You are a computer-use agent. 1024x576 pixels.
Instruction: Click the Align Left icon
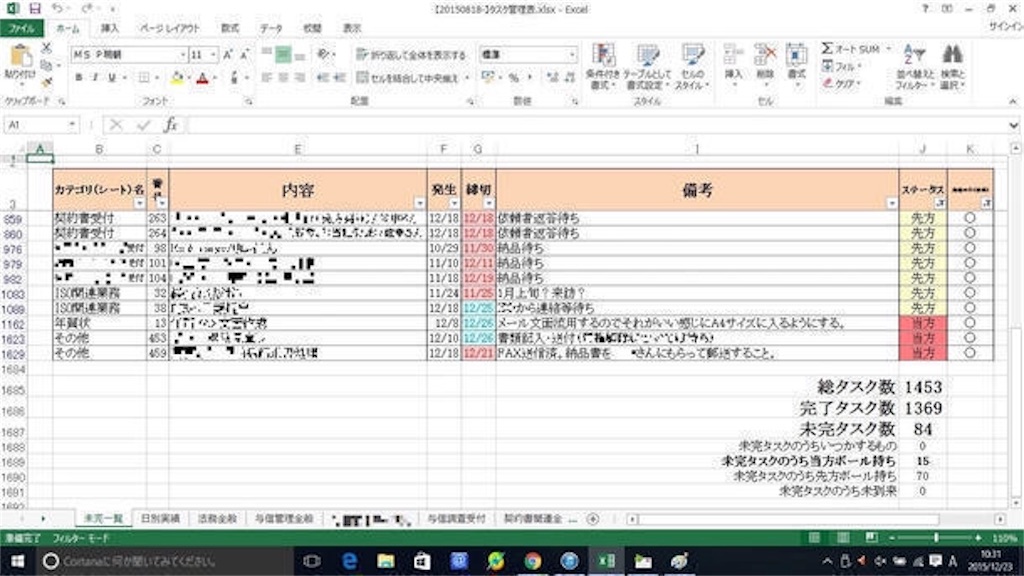tap(266, 78)
